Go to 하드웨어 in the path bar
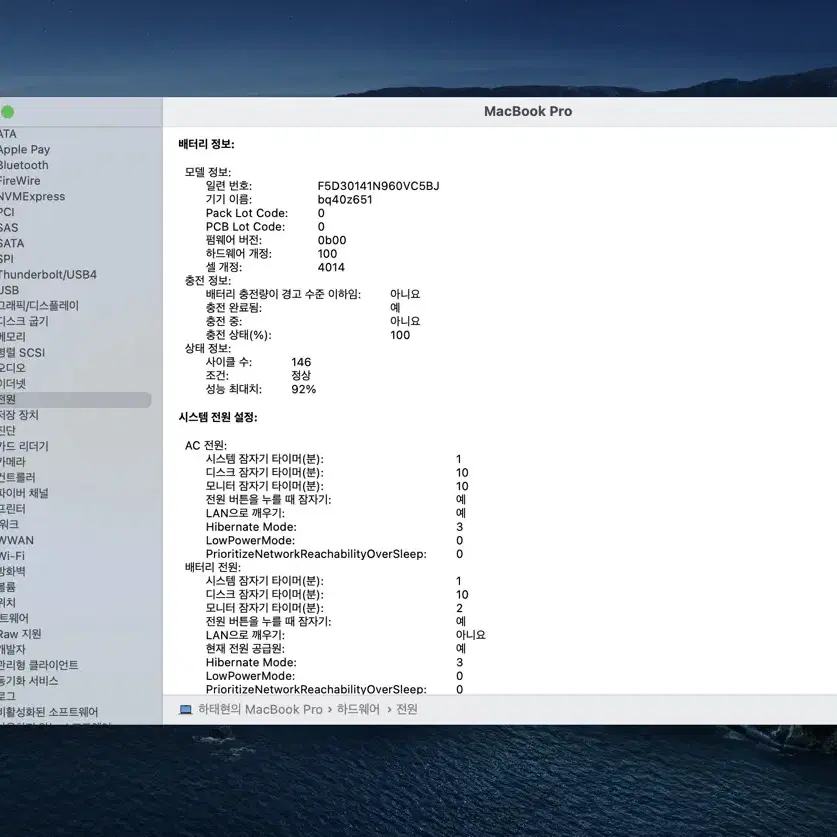Image resolution: width=837 pixels, height=837 pixels. click(x=358, y=709)
